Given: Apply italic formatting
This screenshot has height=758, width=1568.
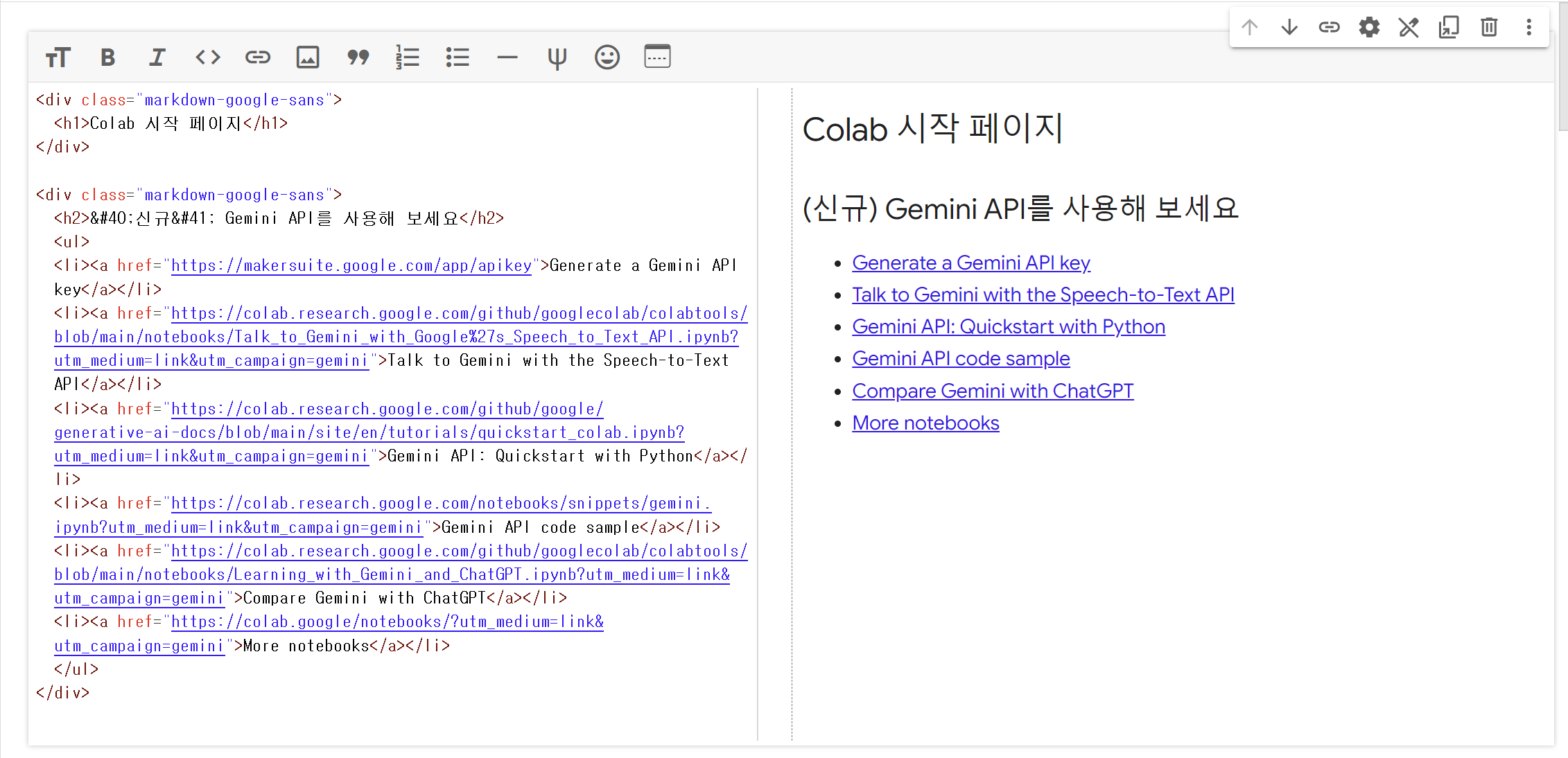Looking at the screenshot, I should point(157,57).
